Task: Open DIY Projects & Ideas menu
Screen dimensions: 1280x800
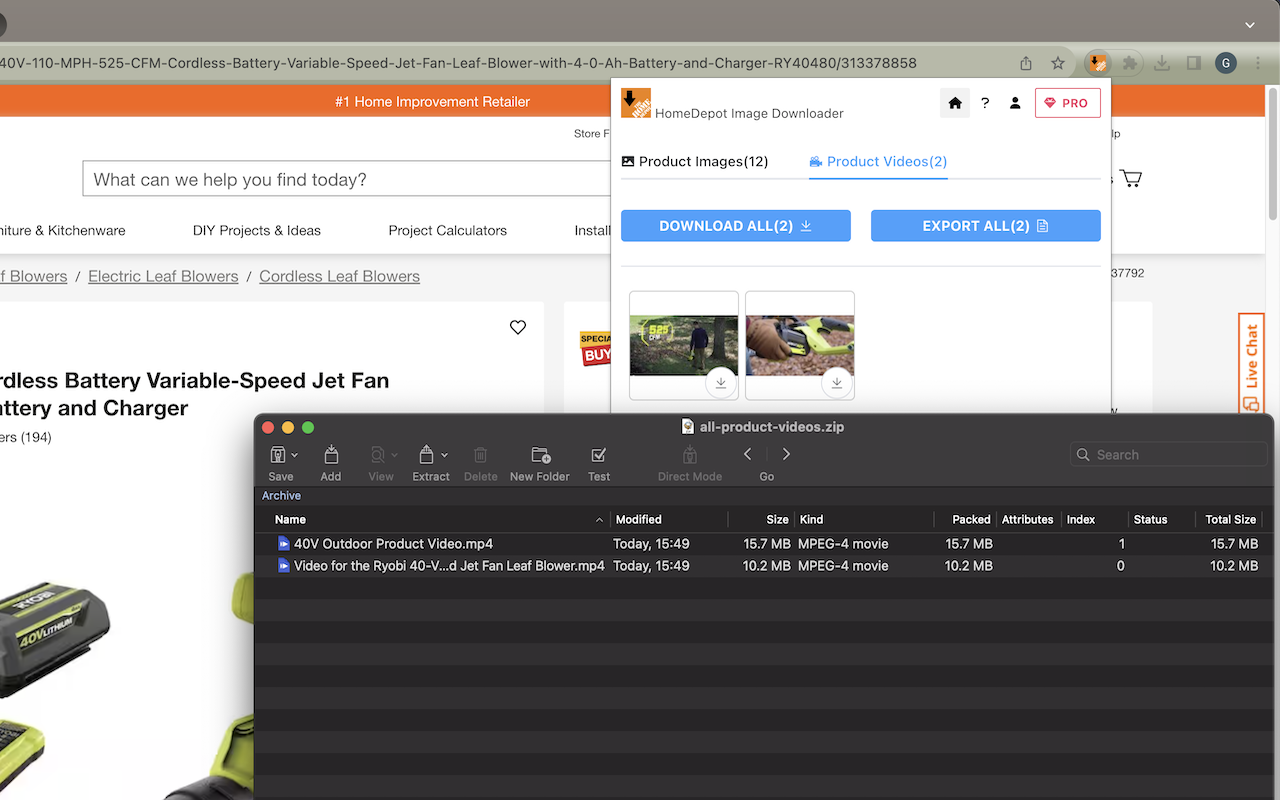Action: [257, 230]
